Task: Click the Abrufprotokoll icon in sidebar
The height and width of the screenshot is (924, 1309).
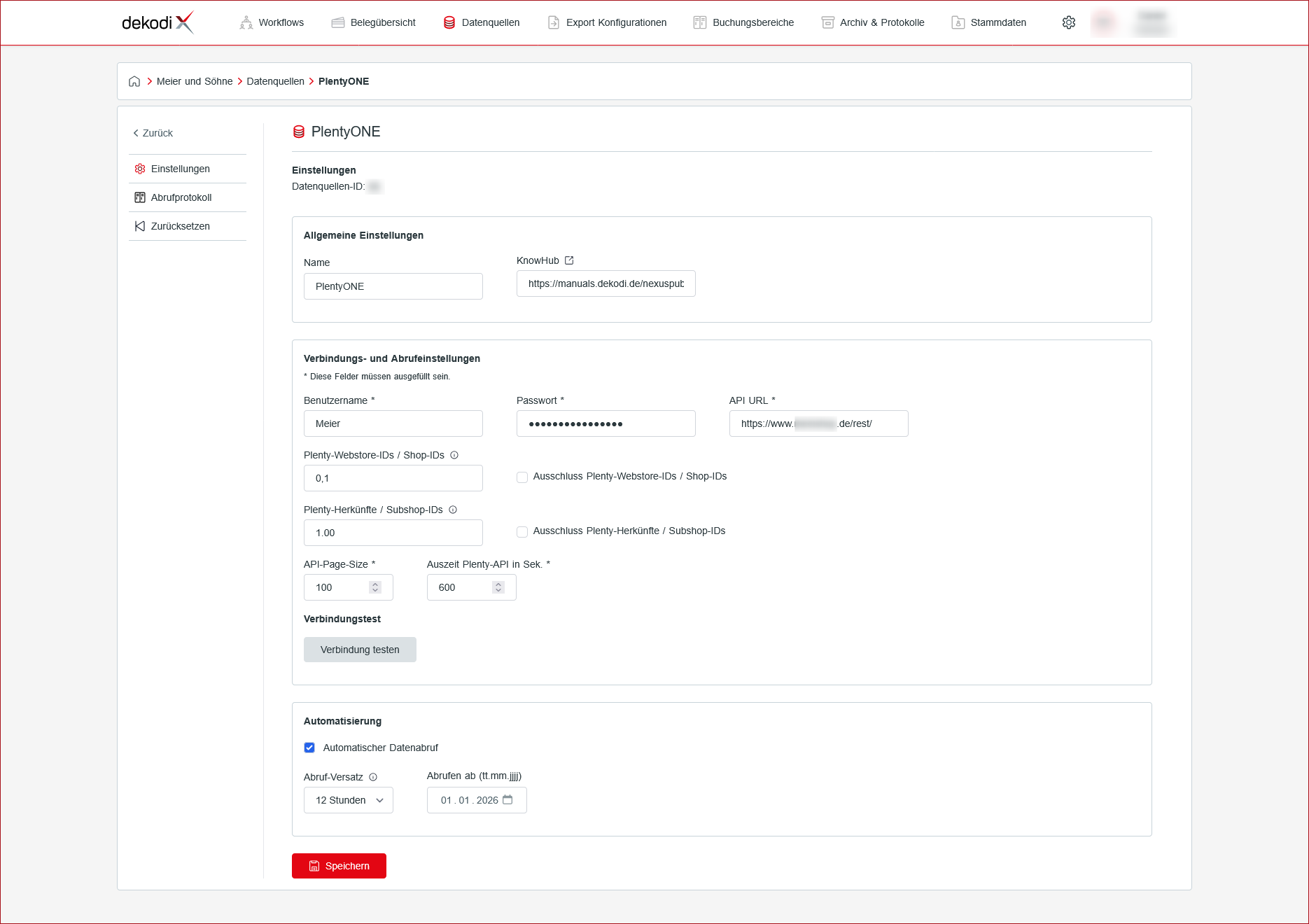Action: [x=140, y=197]
